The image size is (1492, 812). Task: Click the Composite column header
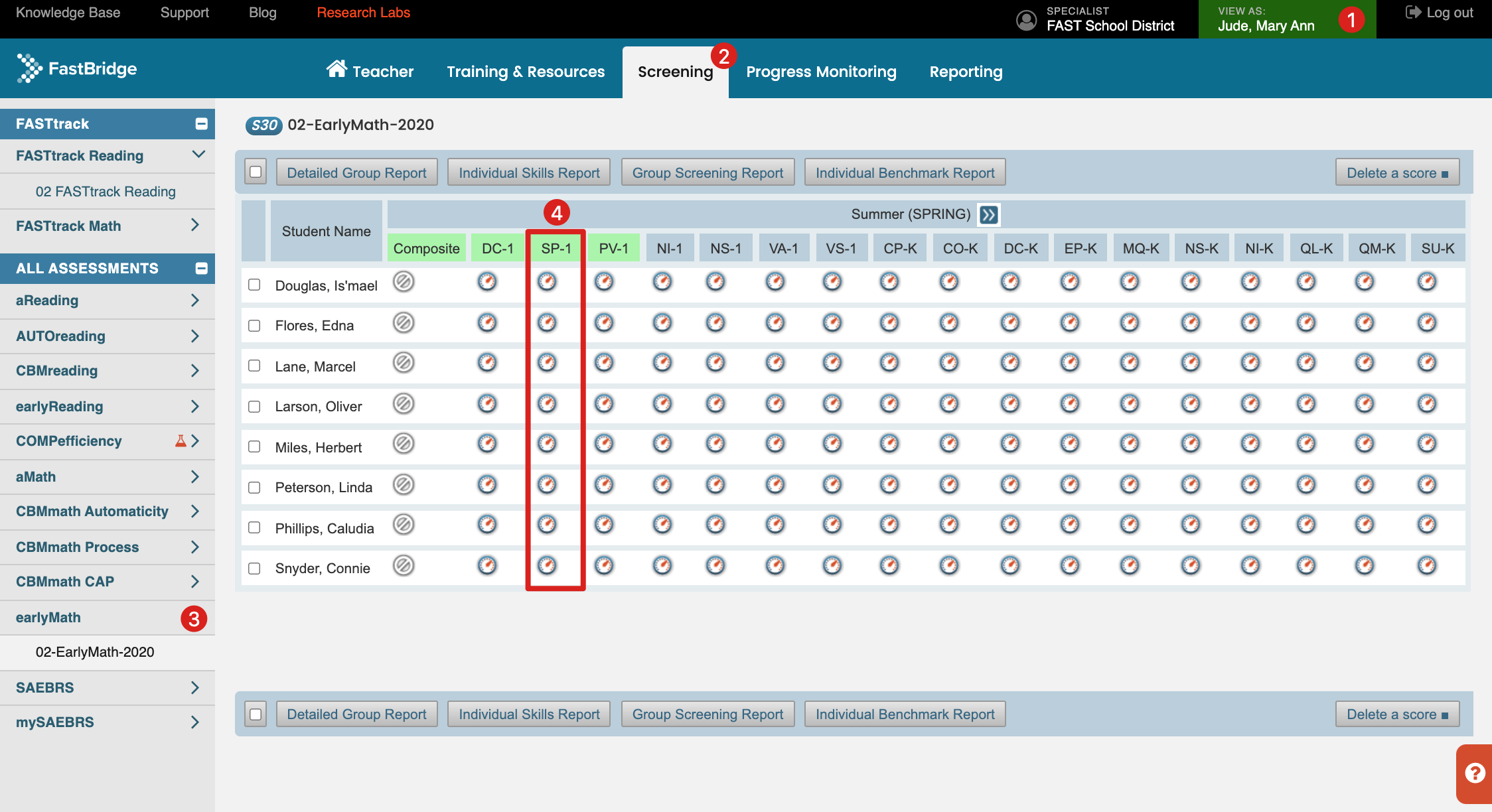click(426, 248)
